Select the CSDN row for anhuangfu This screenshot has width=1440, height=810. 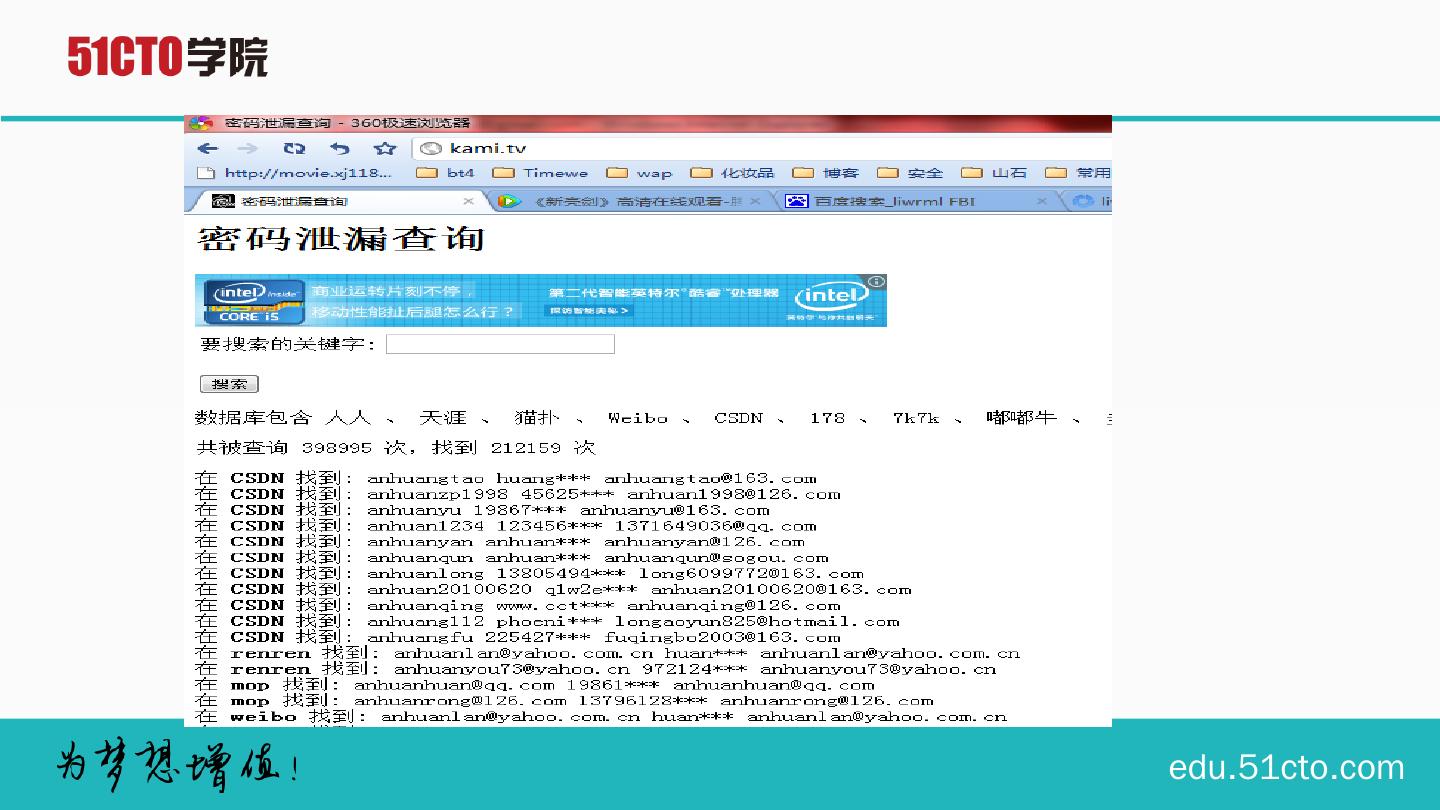click(x=517, y=637)
